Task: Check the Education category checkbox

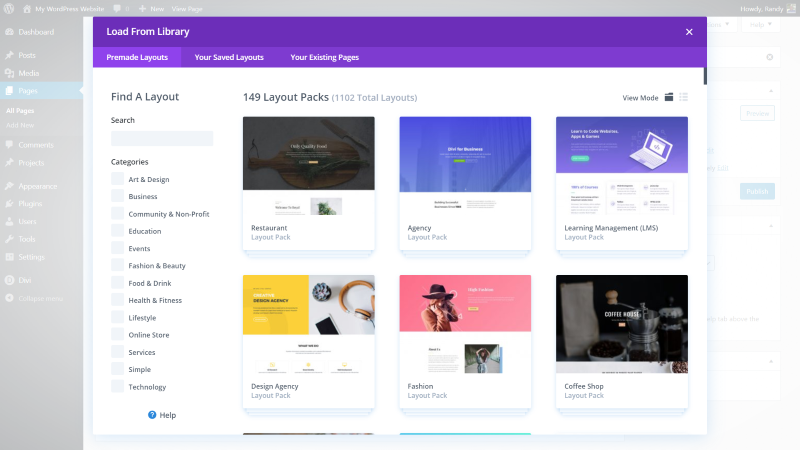Action: [x=117, y=231]
